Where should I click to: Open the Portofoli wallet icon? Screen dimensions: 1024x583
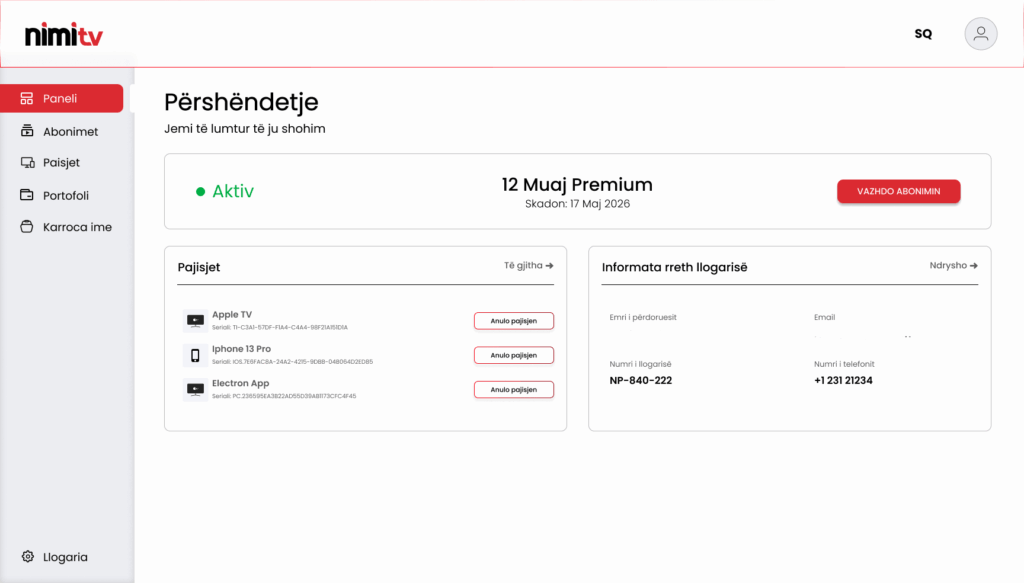pos(27,195)
